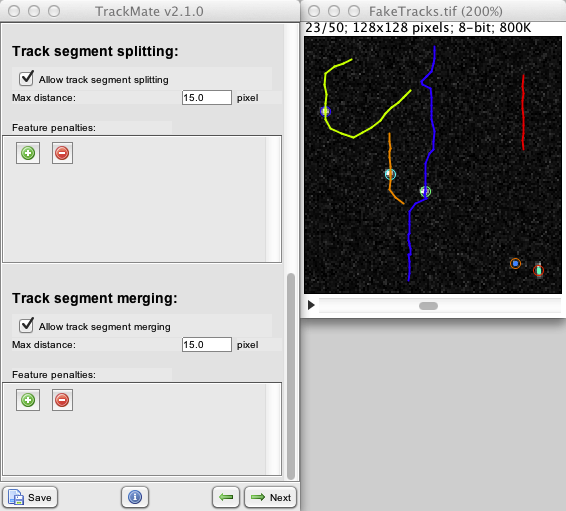
Task: Remove a merging feature penalty
Action: pyautogui.click(x=62, y=400)
